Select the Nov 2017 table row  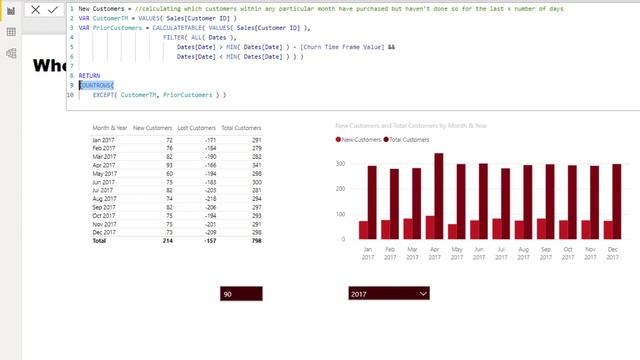pyautogui.click(x=177, y=224)
